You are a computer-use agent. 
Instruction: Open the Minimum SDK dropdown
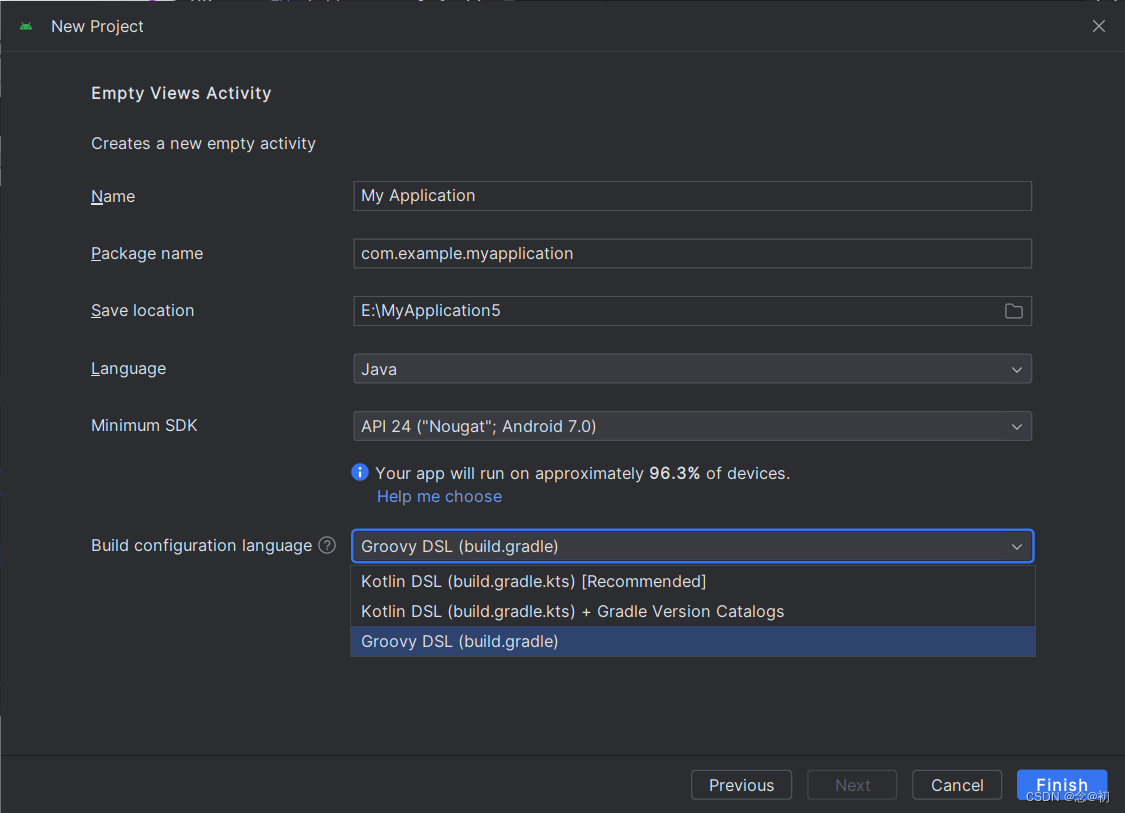click(692, 426)
